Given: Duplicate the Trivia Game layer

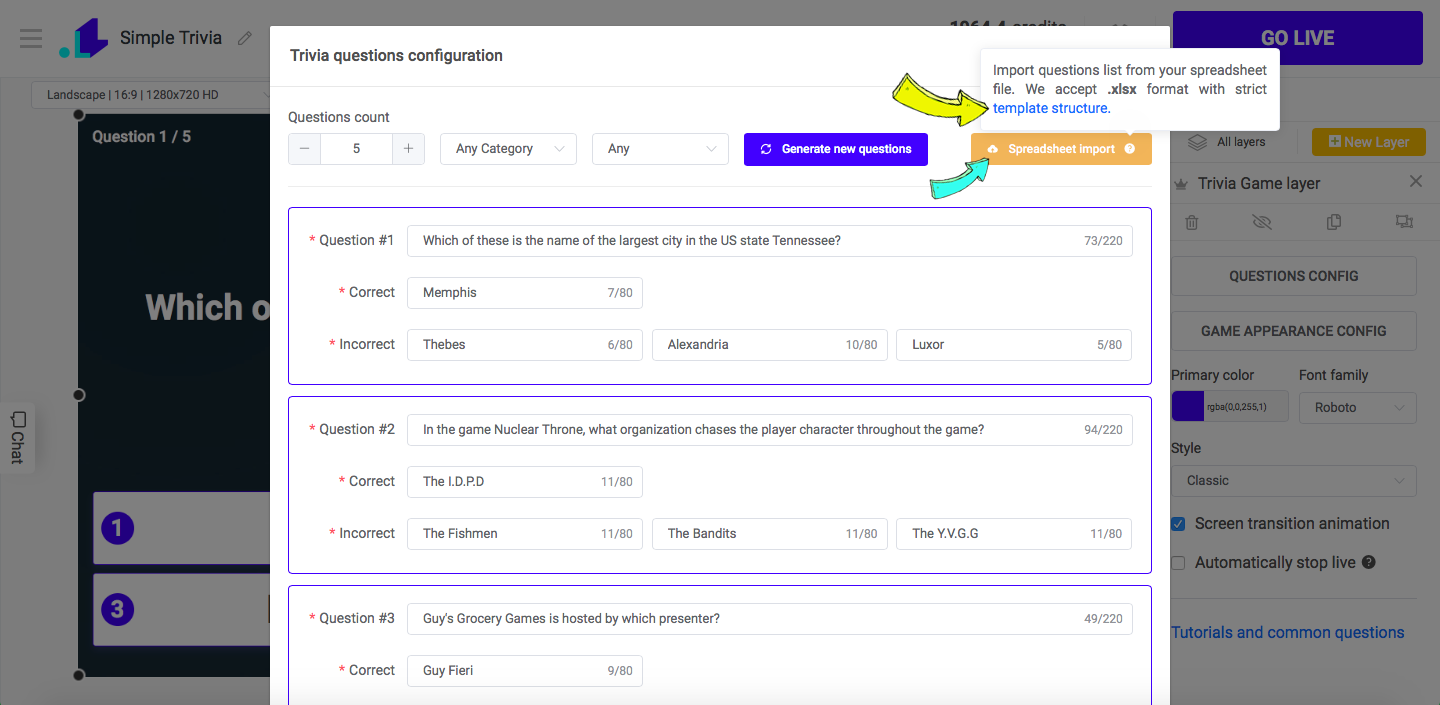Looking at the screenshot, I should coord(1334,222).
